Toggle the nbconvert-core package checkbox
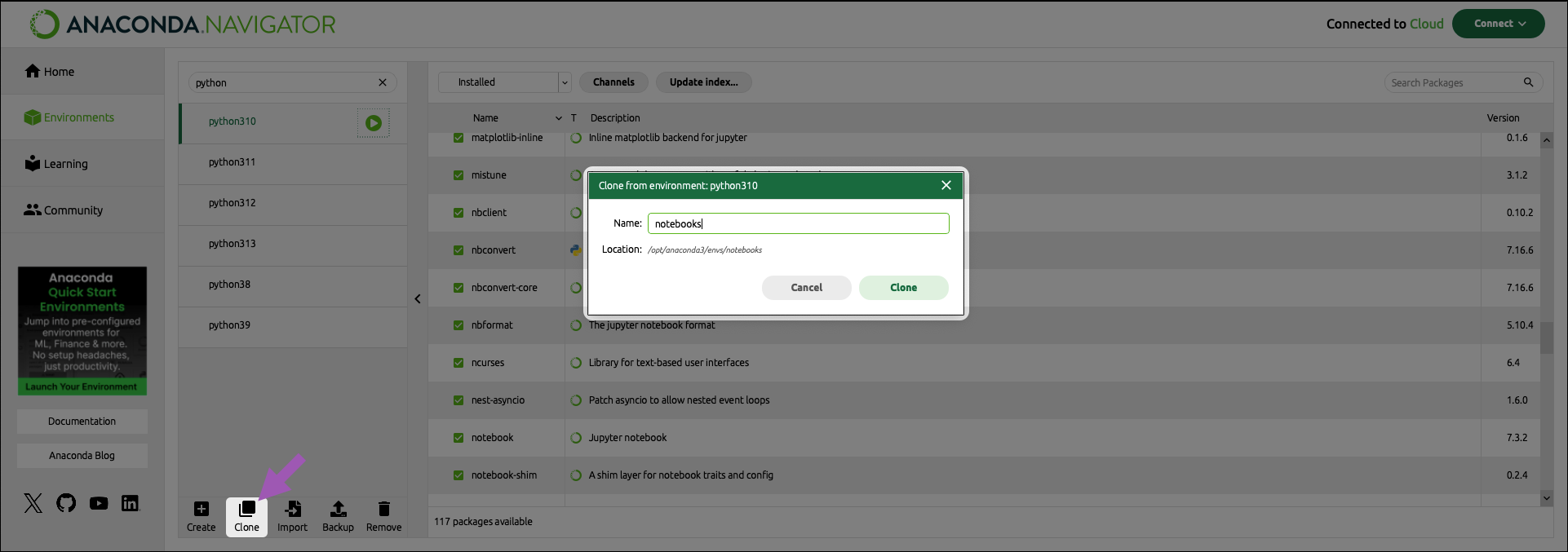 click(458, 288)
